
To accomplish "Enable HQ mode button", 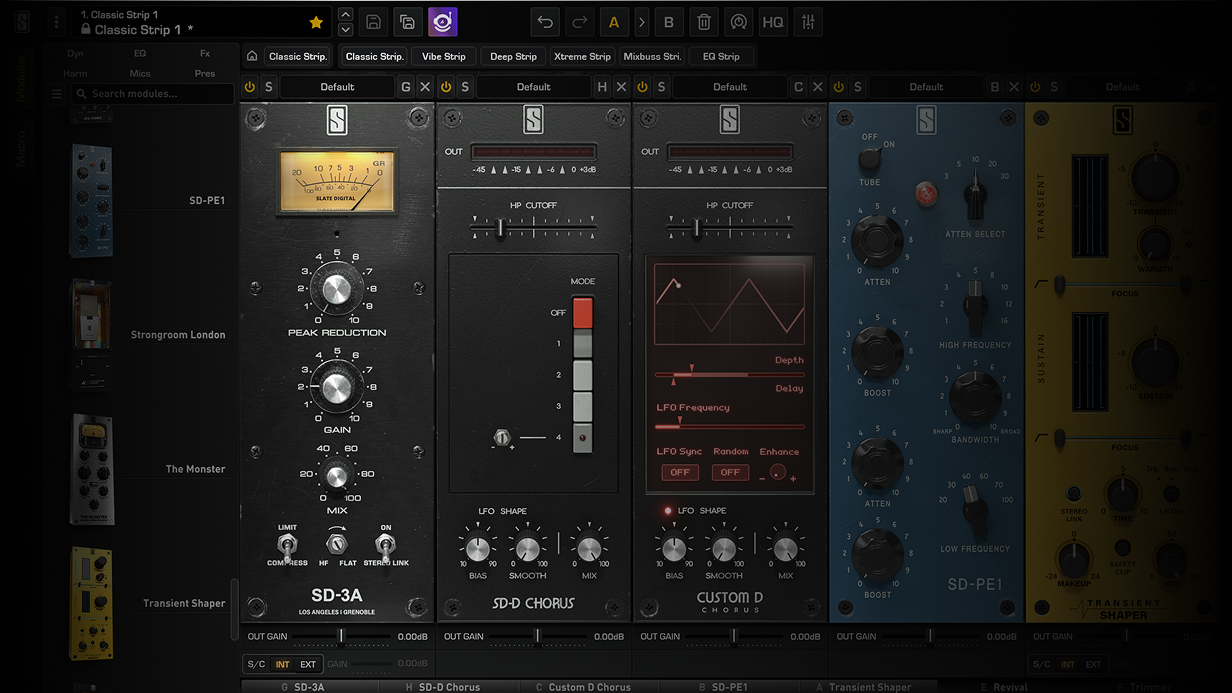I will (772, 22).
